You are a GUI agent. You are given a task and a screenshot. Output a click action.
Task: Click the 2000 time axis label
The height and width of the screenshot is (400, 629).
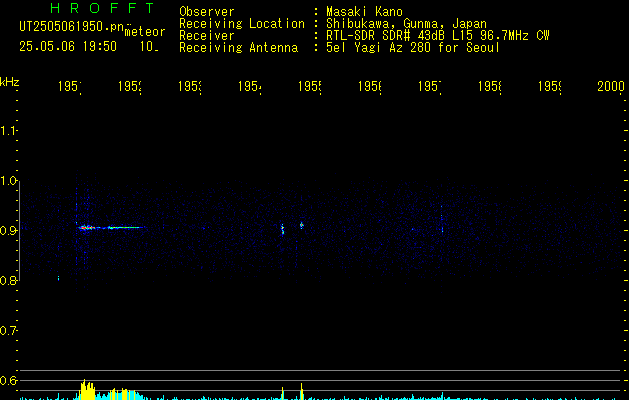pyautogui.click(x=611, y=86)
